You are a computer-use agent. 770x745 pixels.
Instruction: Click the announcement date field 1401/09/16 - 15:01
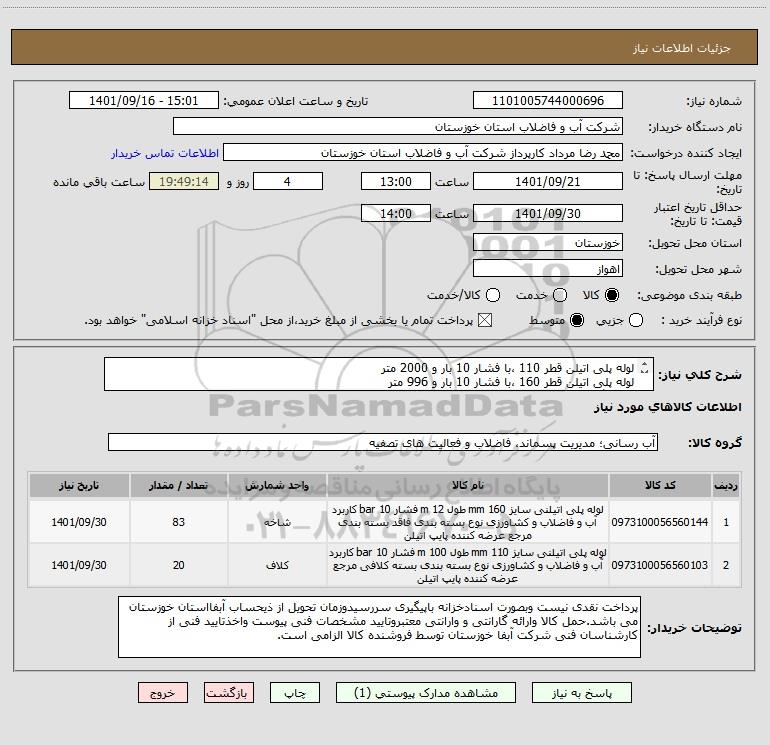[x=144, y=100]
